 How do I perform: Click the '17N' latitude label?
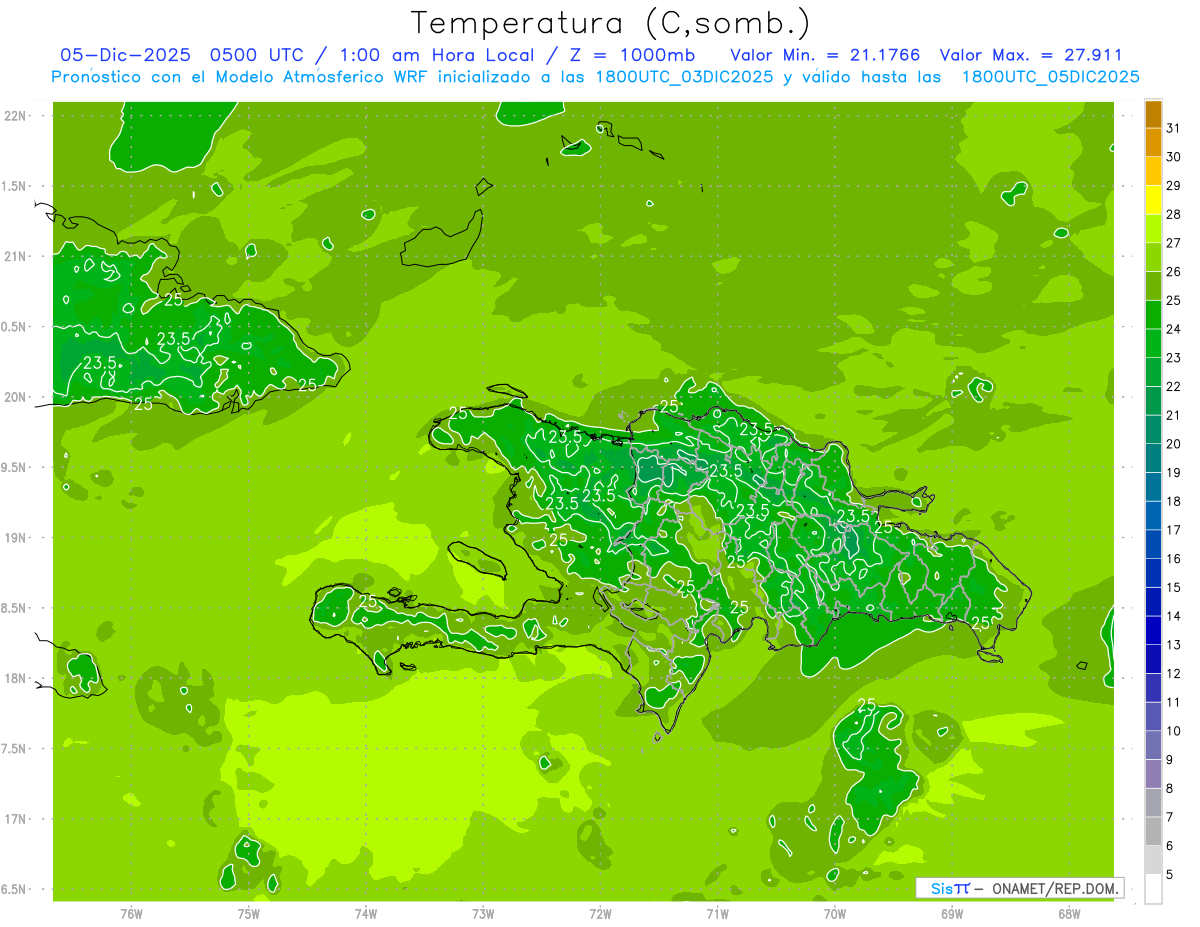click(x=16, y=819)
